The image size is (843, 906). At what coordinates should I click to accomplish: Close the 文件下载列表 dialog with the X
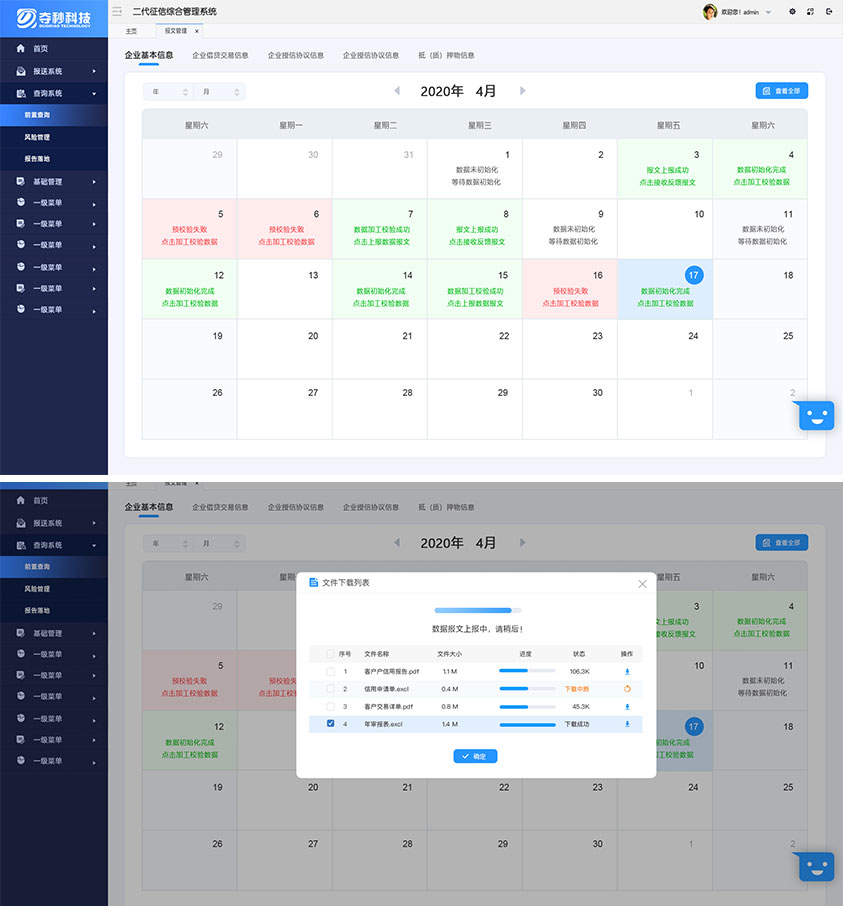[642, 584]
